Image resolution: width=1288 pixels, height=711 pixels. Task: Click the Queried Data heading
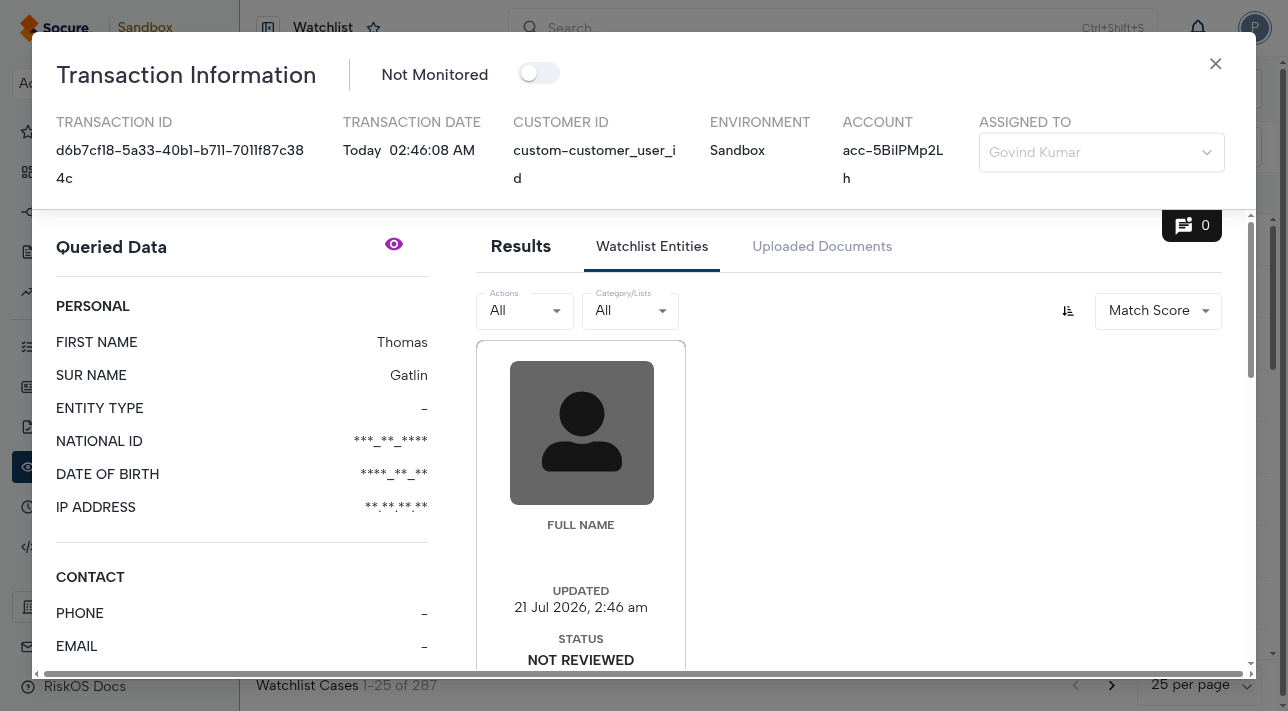pyautogui.click(x=111, y=247)
